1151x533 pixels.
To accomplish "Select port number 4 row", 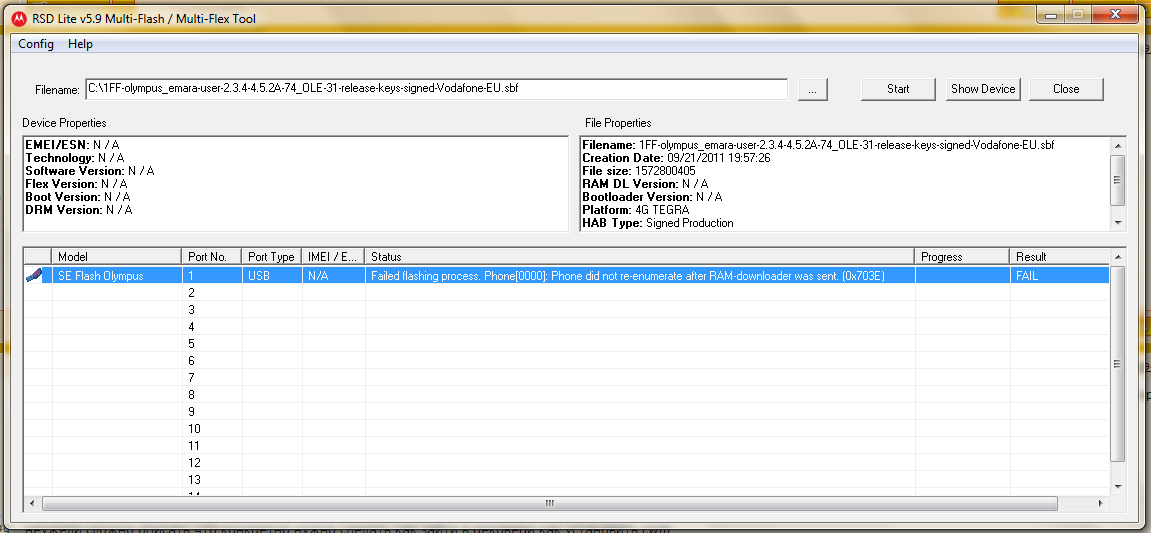I will [566, 326].
